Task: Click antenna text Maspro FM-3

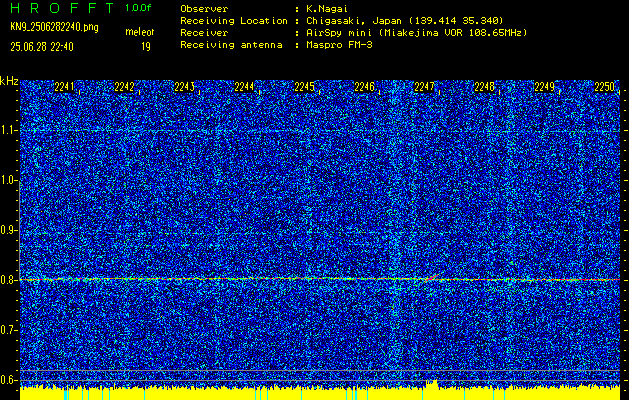Action: pos(339,45)
